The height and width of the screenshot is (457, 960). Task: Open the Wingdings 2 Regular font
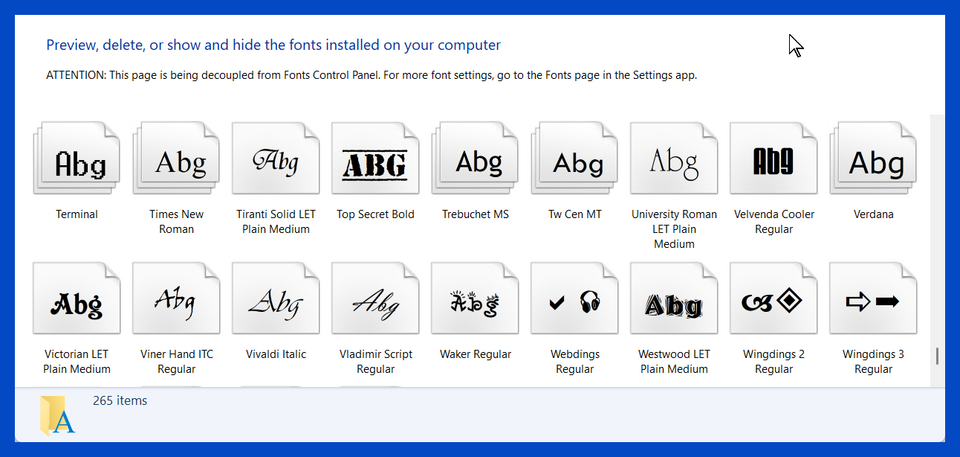(773, 301)
